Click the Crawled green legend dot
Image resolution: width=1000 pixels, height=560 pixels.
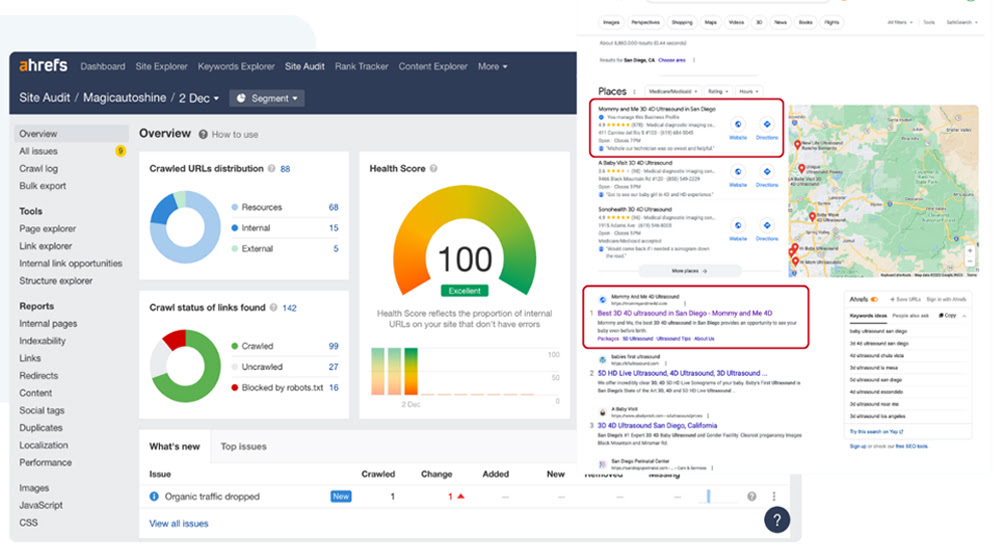[x=235, y=346]
